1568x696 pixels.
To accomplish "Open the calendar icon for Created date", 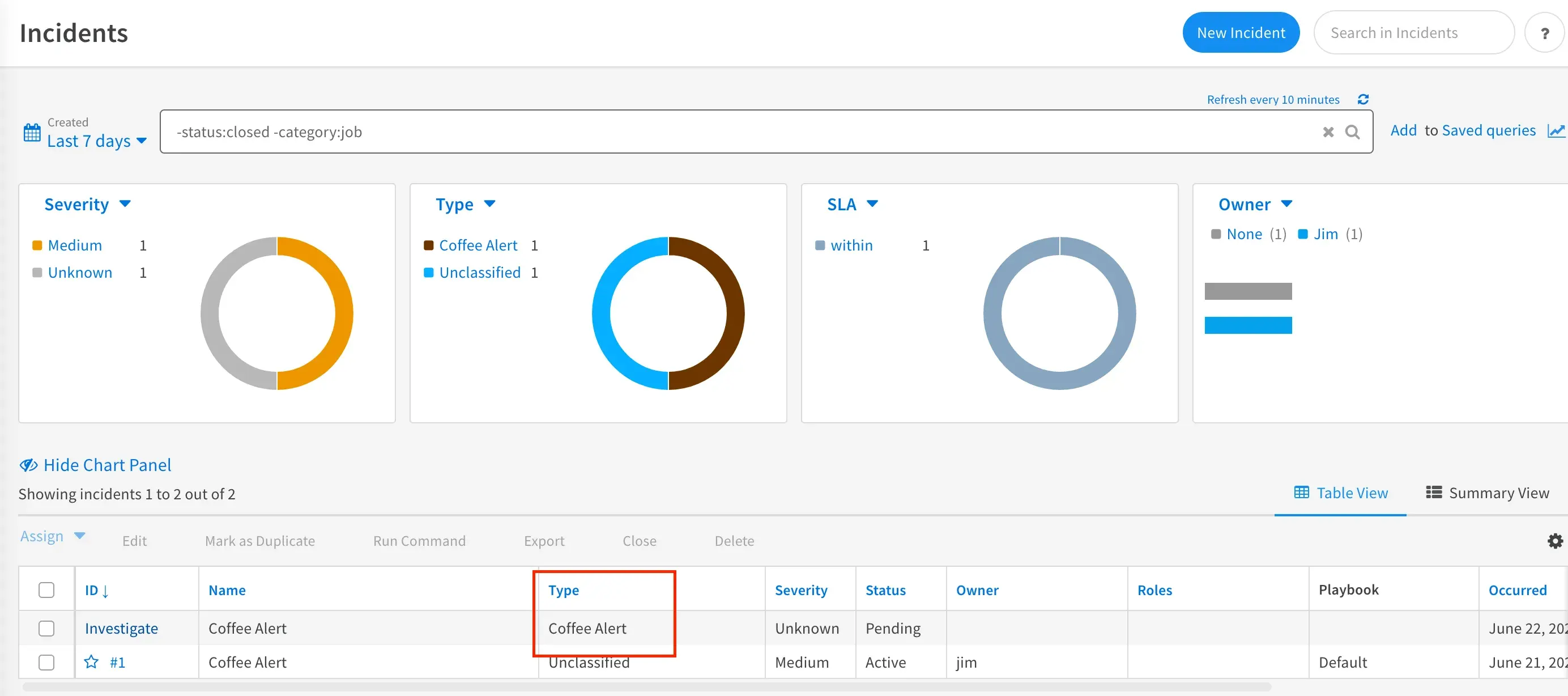I will (x=32, y=132).
